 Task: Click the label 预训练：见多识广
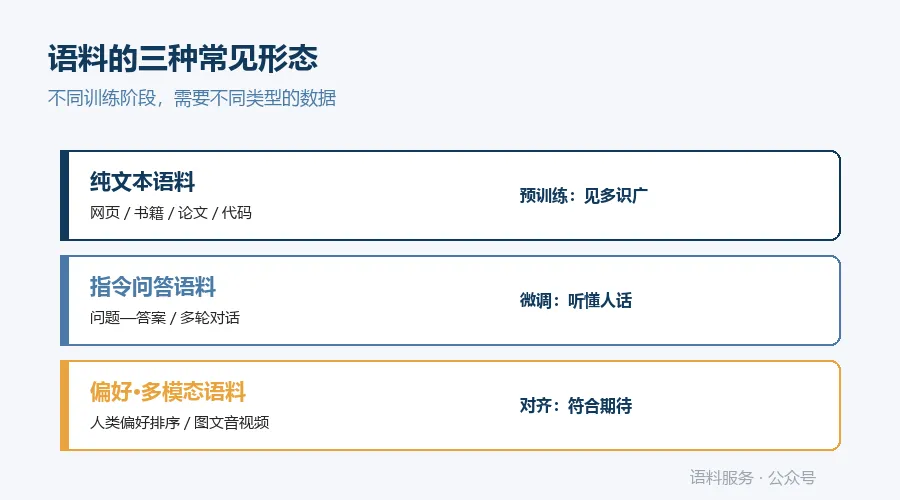point(584,196)
